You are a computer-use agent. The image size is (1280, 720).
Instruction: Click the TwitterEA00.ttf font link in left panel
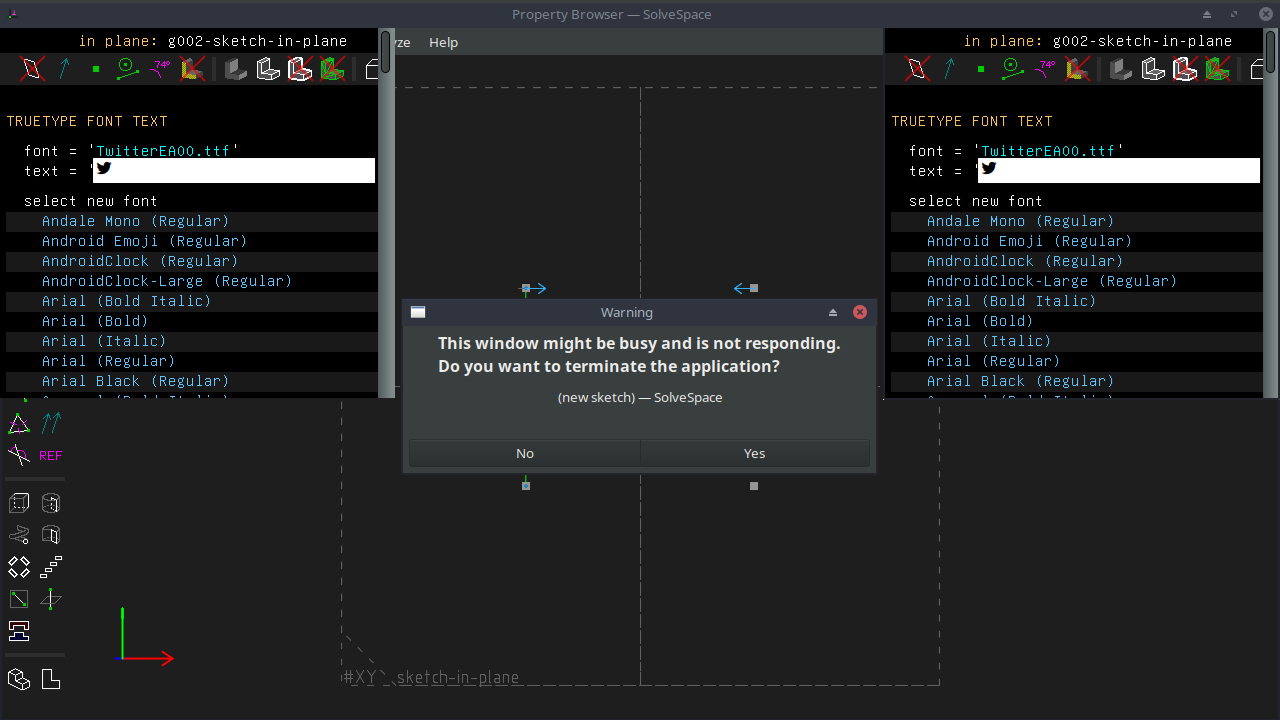click(163, 151)
